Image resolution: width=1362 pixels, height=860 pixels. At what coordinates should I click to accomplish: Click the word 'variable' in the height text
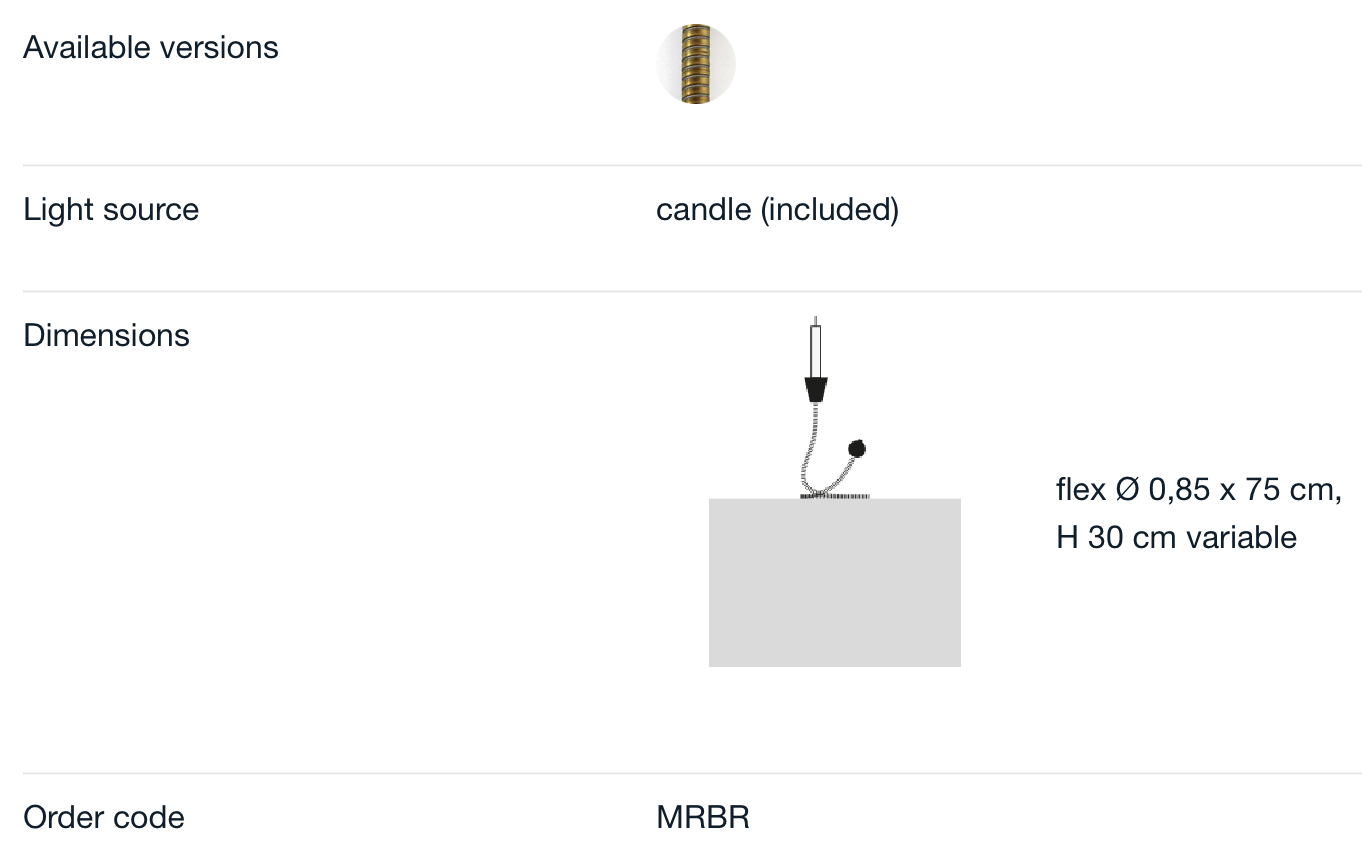(x=1241, y=537)
